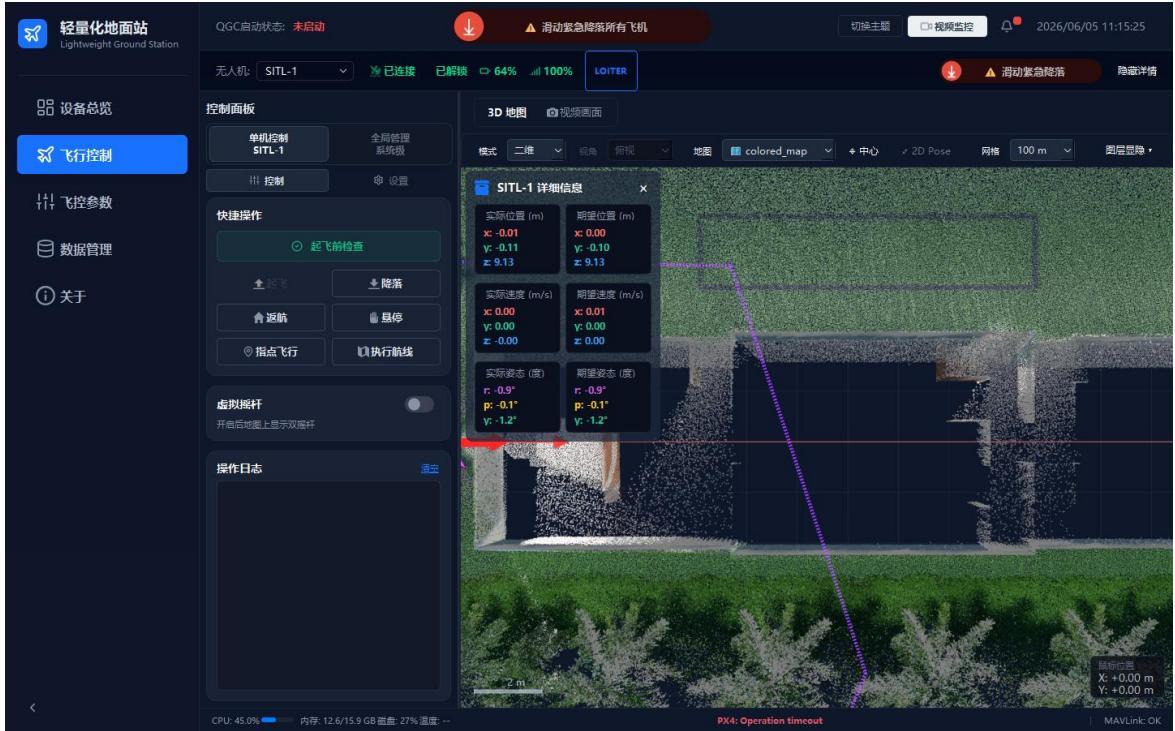This screenshot has width=1175, height=731.
Task: Click the 实际位置 (m) card
Action: [x=517, y=239]
